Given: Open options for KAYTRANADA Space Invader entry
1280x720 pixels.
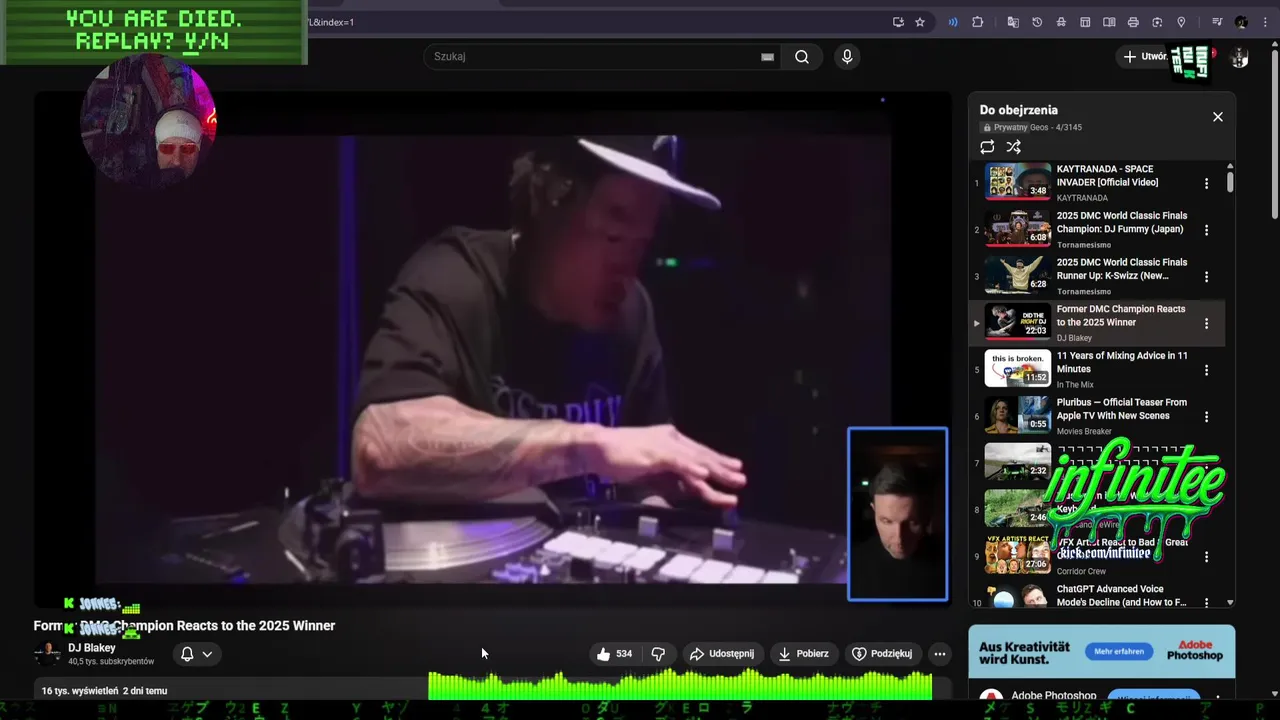Looking at the screenshot, I should tap(1206, 183).
